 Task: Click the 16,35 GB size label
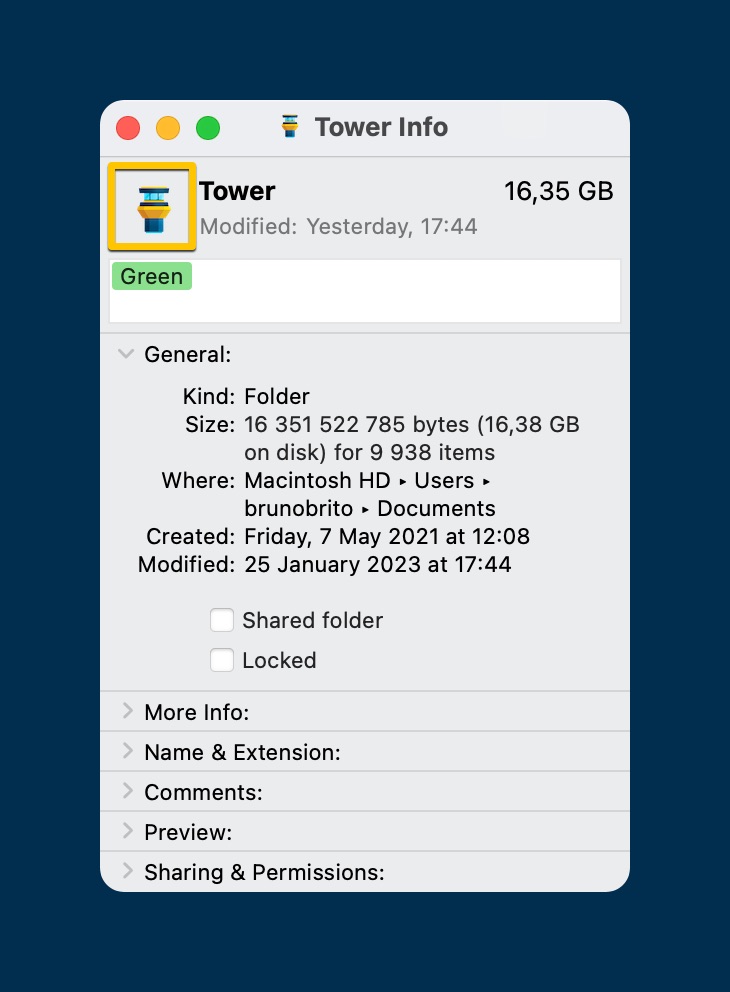pyautogui.click(x=558, y=191)
